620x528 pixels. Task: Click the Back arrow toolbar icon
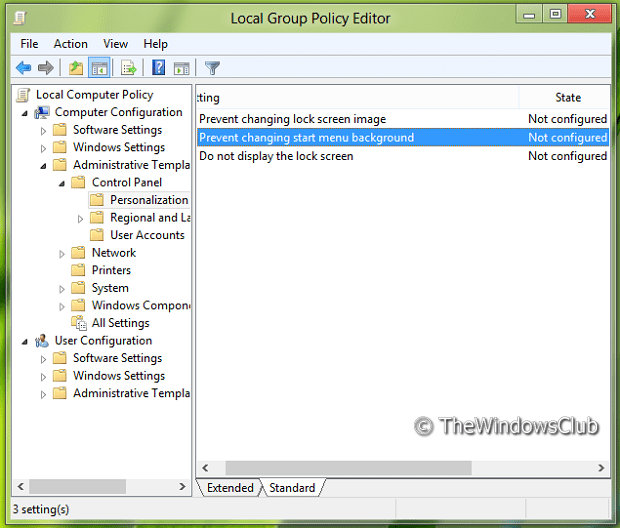(23, 68)
